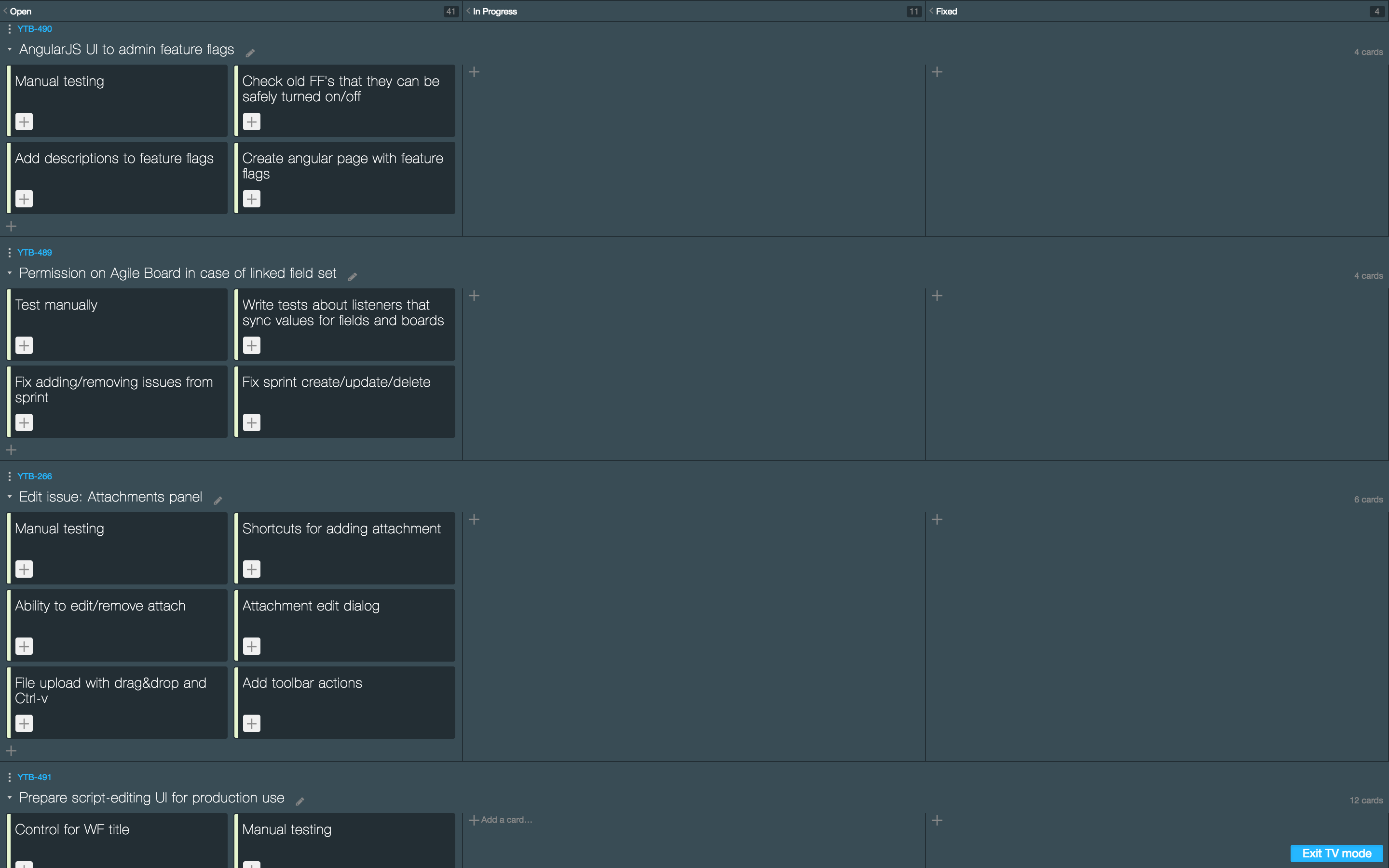Click plus icon on Fix sprint create/update/delete card
Image resolution: width=1389 pixels, height=868 pixels.
251,422
